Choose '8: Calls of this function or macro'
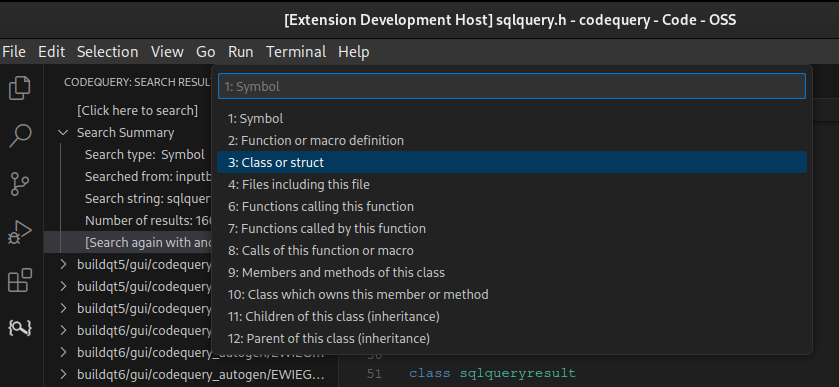 [512, 251]
